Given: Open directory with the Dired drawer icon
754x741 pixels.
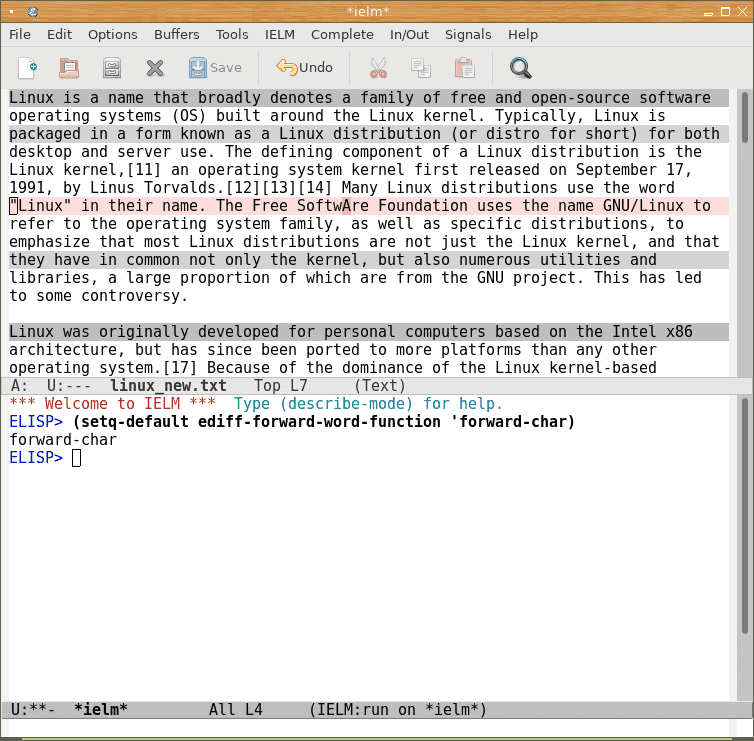Looking at the screenshot, I should (x=112, y=68).
